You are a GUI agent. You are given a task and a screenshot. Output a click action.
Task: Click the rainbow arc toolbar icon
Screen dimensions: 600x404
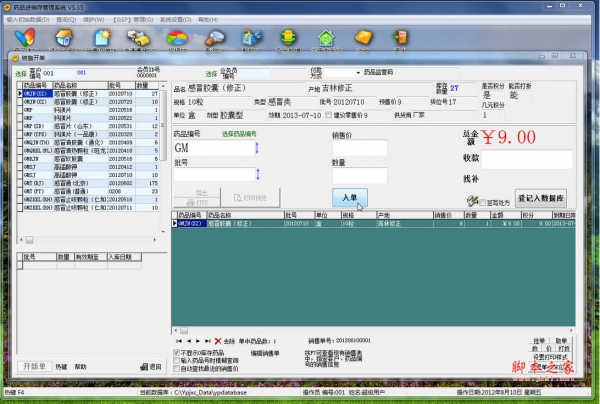click(177, 38)
